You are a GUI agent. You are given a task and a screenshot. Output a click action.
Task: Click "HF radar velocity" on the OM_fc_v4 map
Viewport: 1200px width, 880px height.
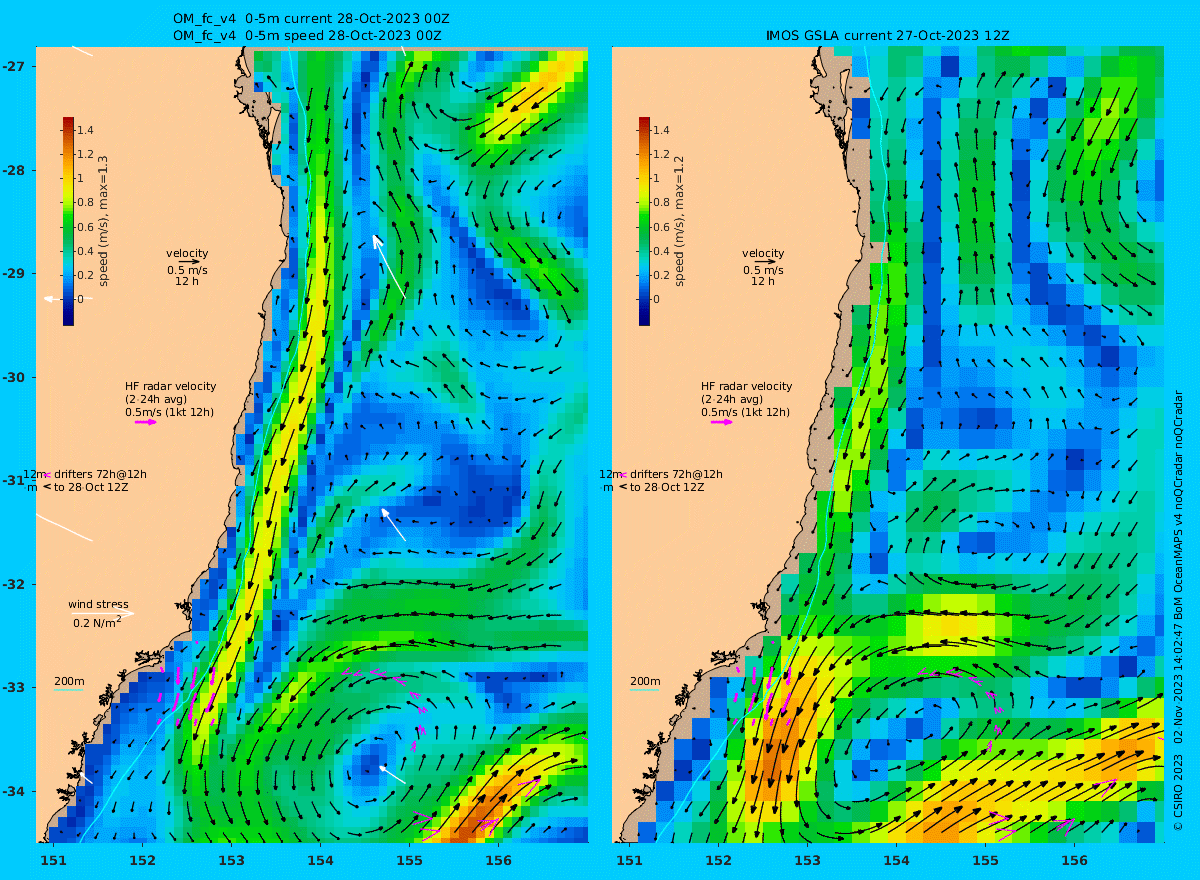pos(170,386)
